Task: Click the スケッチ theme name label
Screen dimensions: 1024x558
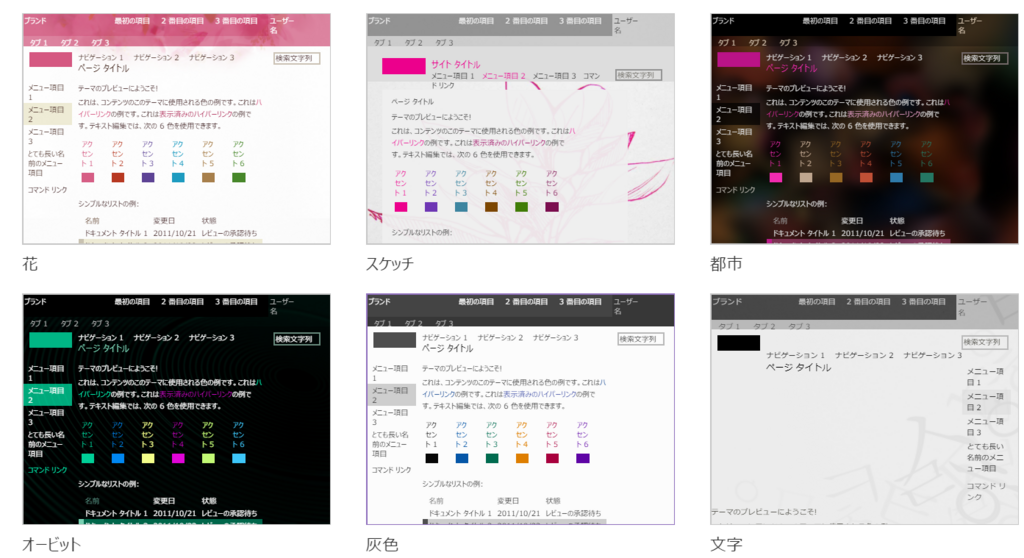Action: pos(390,264)
